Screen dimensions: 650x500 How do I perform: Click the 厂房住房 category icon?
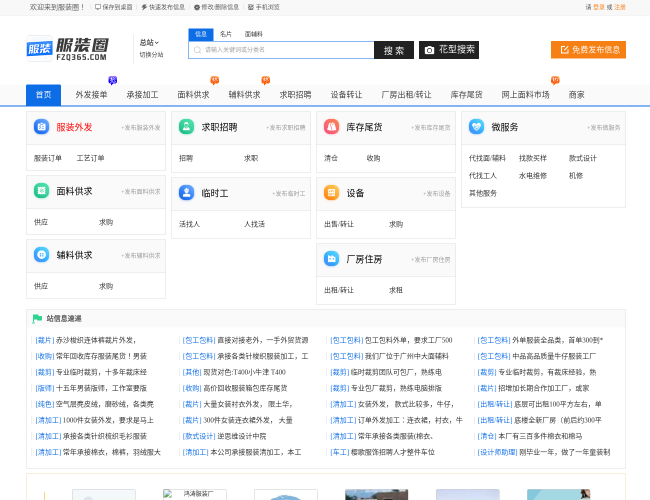[331, 259]
